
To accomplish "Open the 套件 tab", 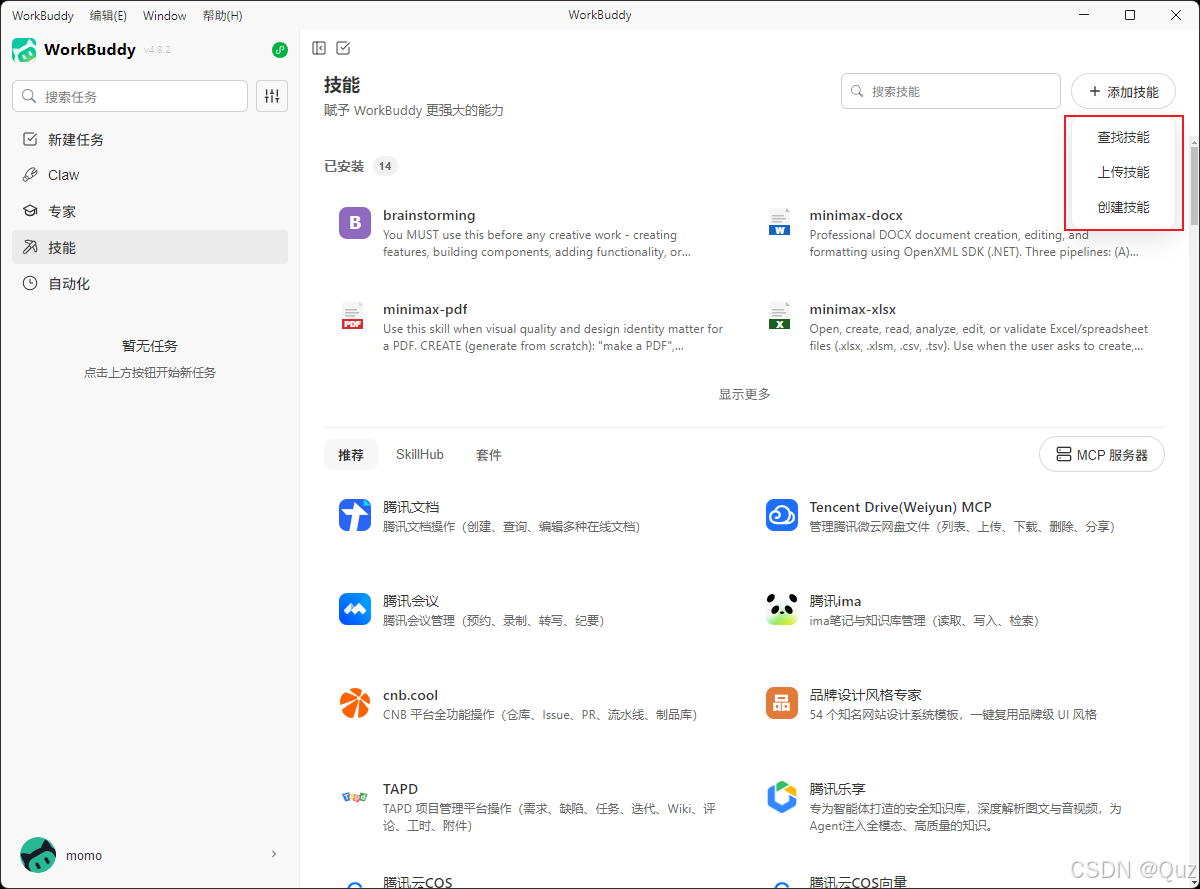I will (488, 453).
